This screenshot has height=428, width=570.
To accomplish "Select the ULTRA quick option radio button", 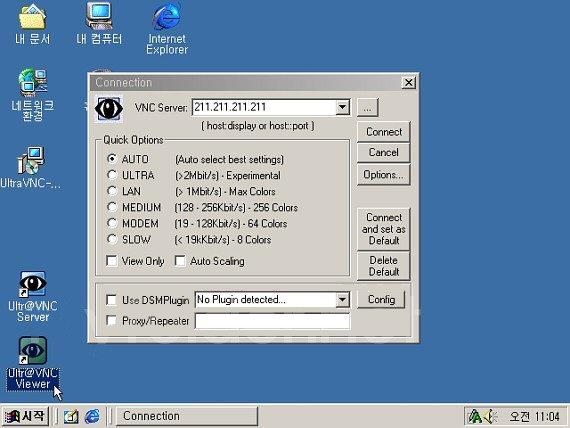I will coord(112,175).
